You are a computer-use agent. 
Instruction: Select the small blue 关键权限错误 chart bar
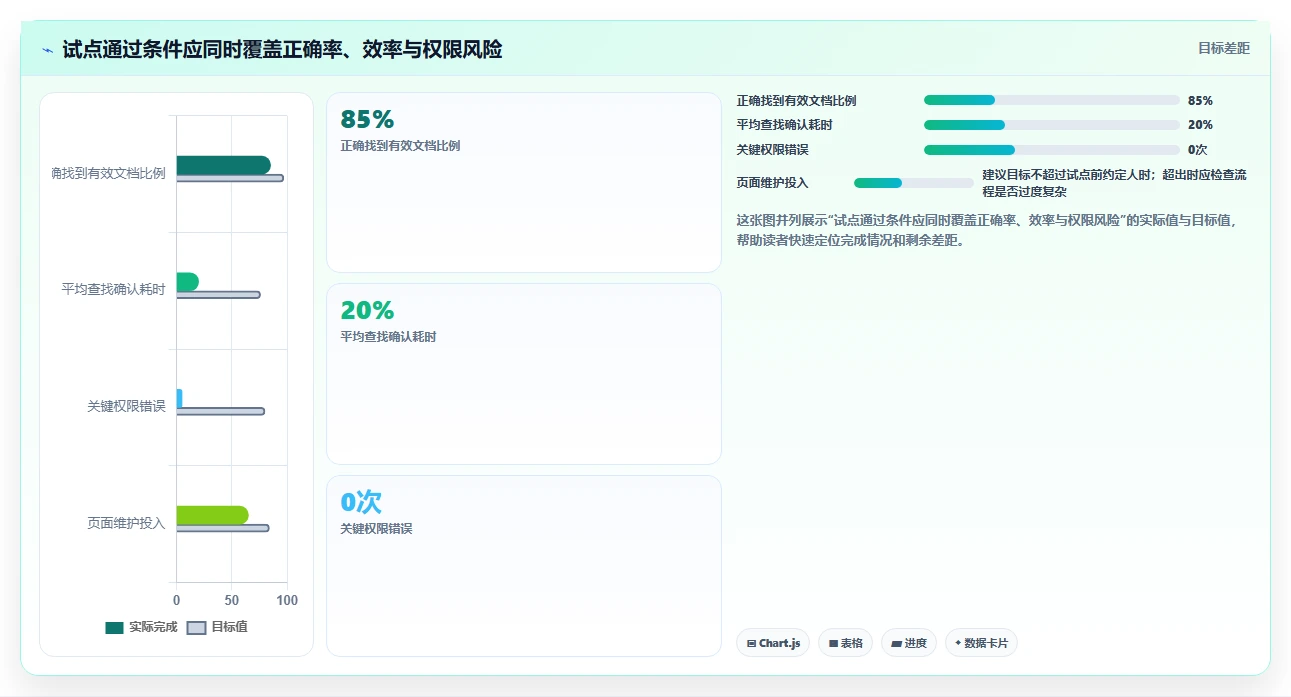[x=180, y=398]
